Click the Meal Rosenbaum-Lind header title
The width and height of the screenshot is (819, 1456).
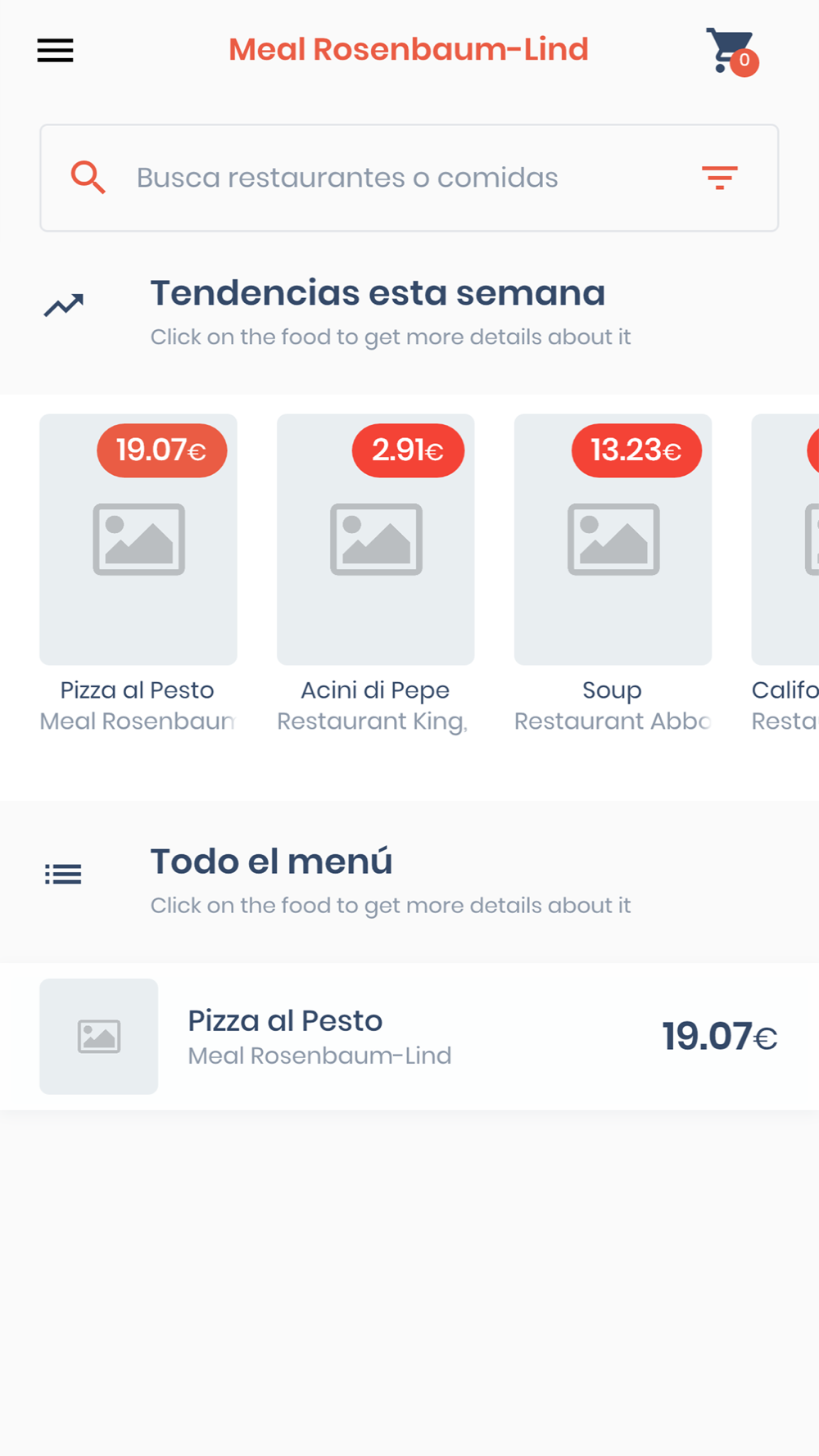409,50
